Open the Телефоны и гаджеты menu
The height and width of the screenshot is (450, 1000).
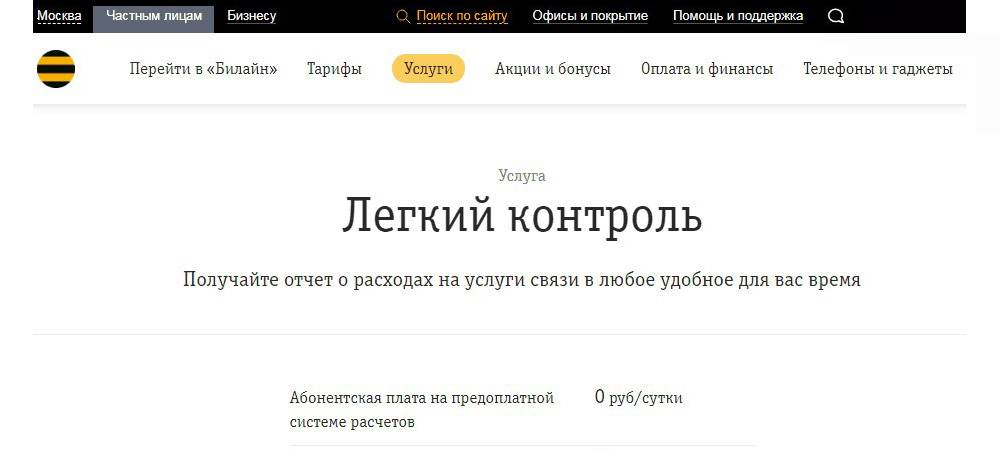(x=877, y=69)
